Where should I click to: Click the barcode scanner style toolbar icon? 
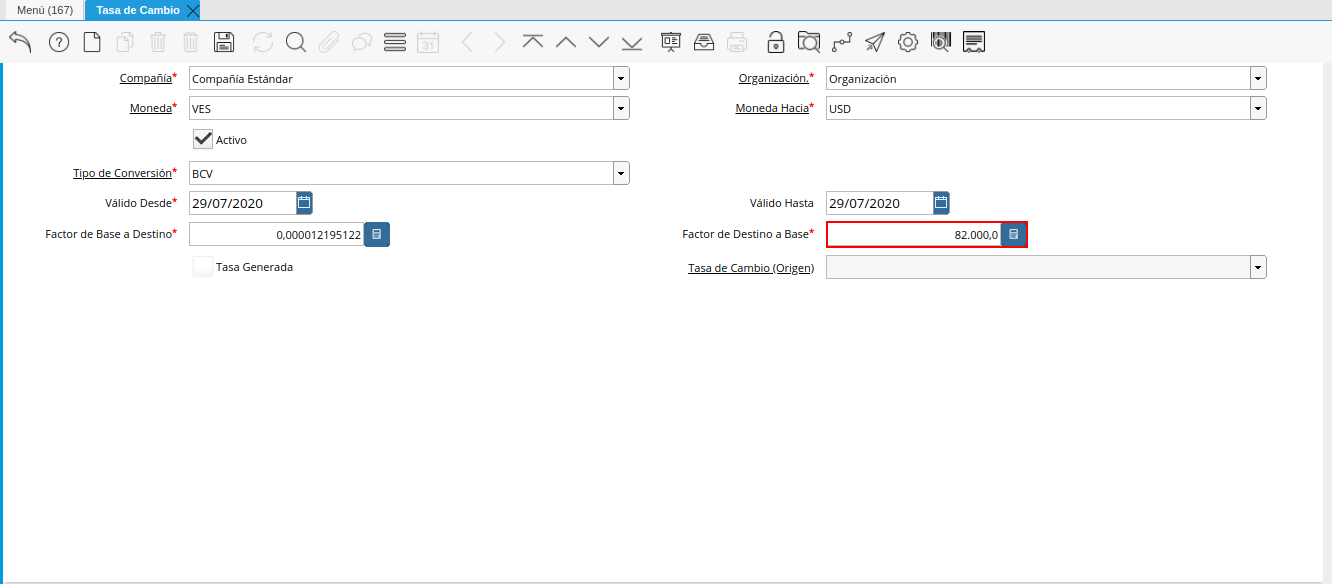click(x=941, y=42)
